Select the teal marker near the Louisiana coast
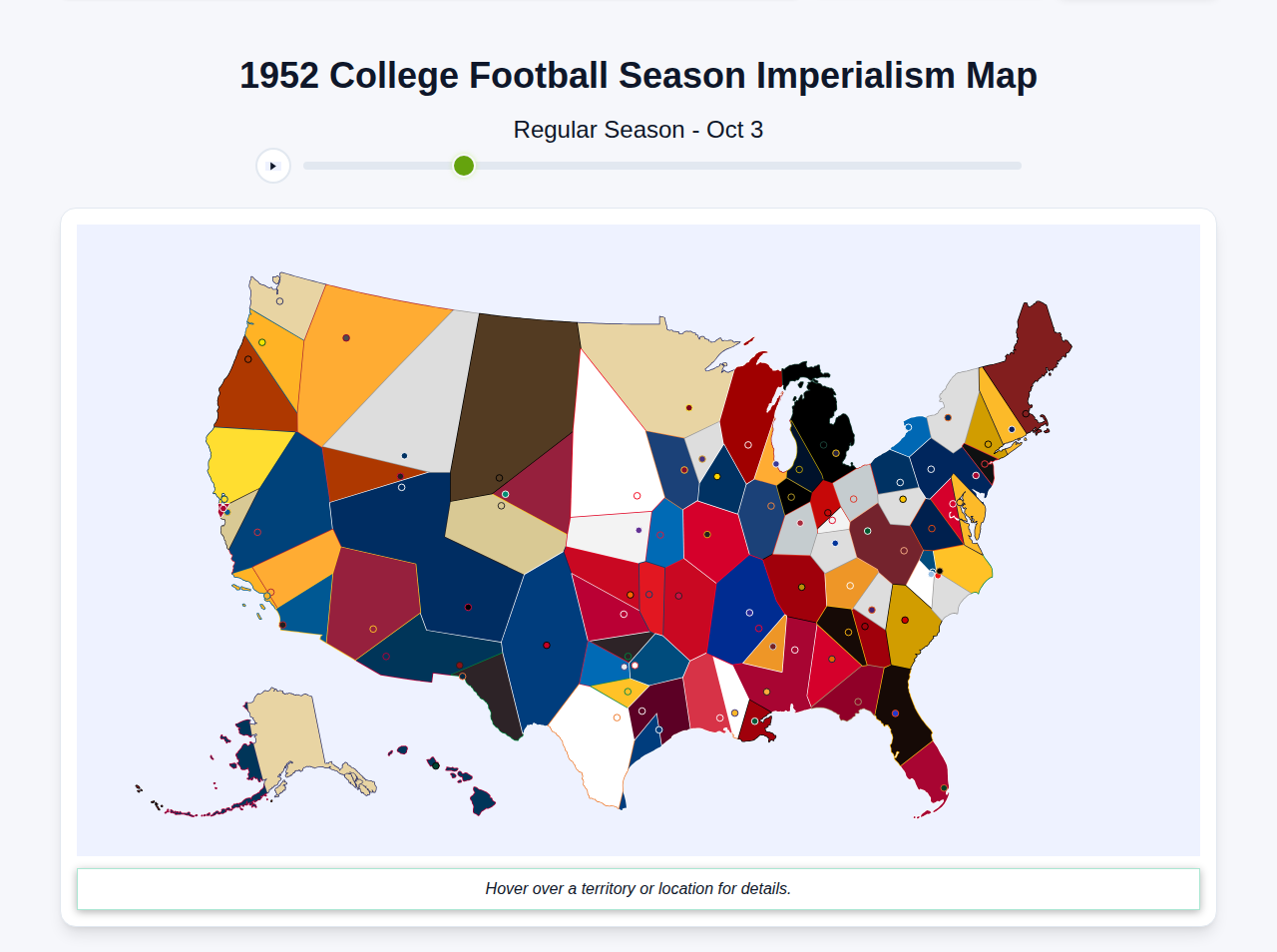Image resolution: width=1277 pixels, height=952 pixels. 754,720
